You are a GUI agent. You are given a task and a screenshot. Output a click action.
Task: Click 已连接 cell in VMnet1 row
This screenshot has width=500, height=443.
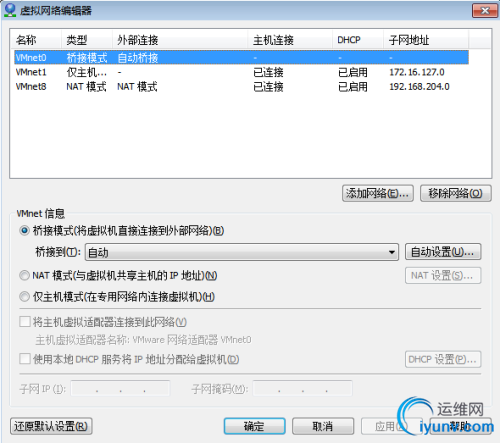268,72
